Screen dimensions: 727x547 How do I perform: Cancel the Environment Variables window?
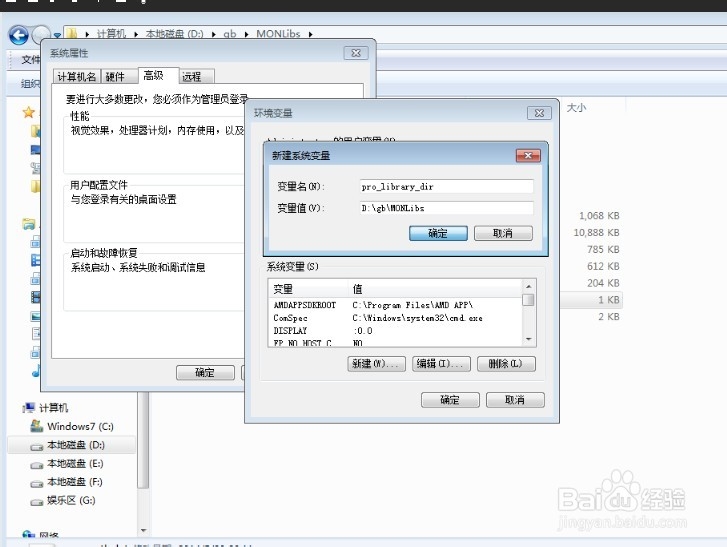point(515,400)
